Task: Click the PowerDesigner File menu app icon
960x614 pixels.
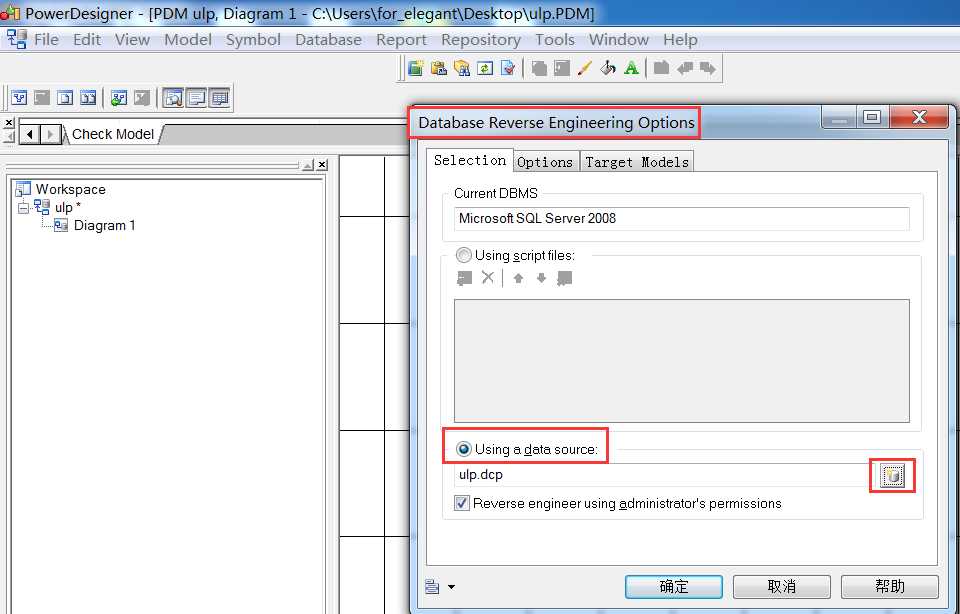Action: [x=17, y=39]
